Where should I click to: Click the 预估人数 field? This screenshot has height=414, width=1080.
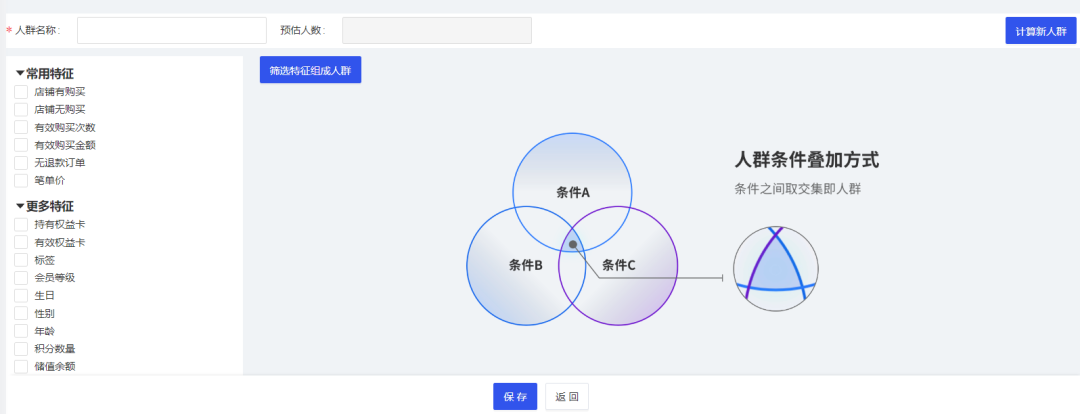point(436,31)
